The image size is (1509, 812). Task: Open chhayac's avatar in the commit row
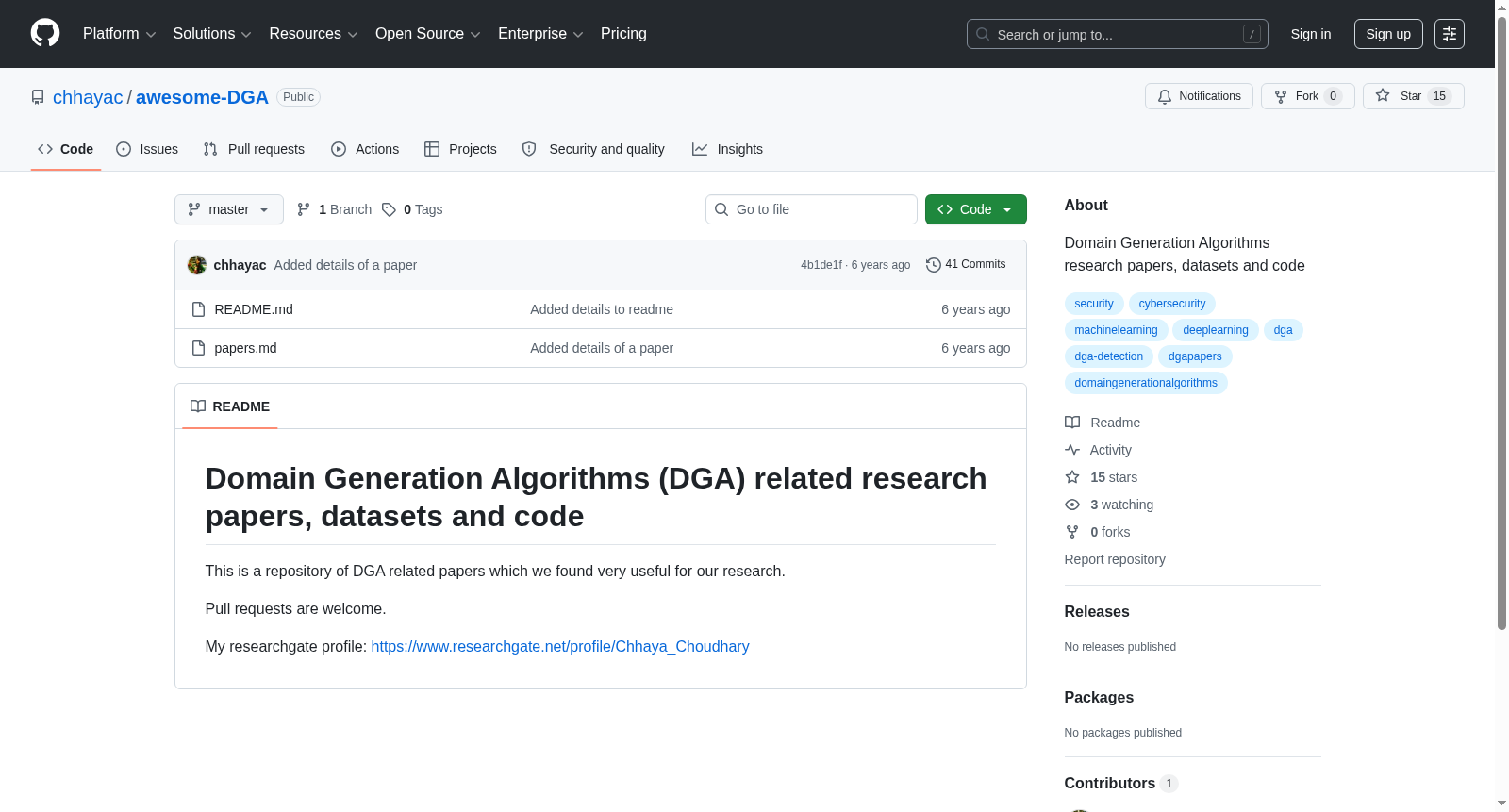click(x=197, y=265)
